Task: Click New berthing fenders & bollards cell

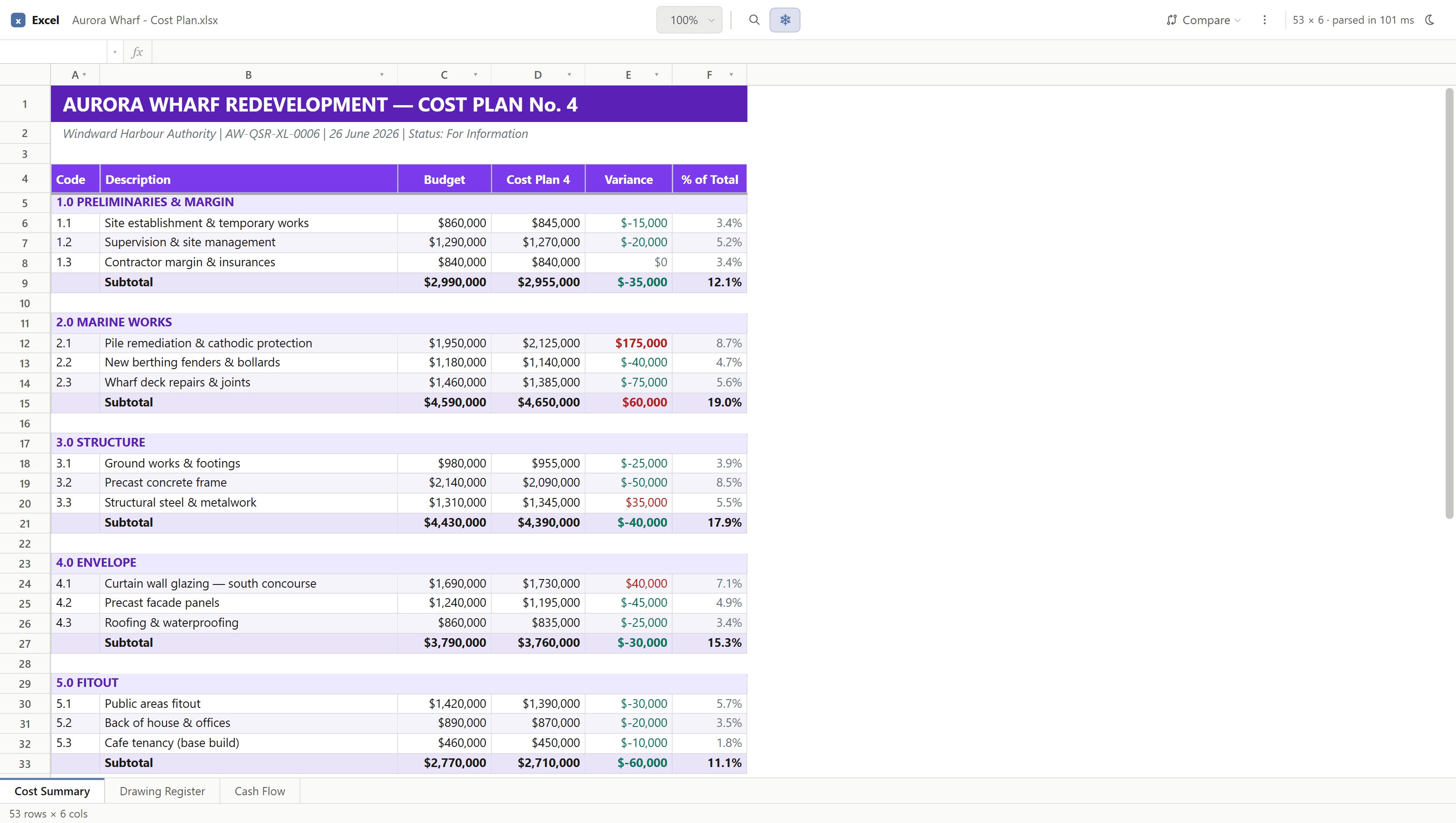Action: 249,363
